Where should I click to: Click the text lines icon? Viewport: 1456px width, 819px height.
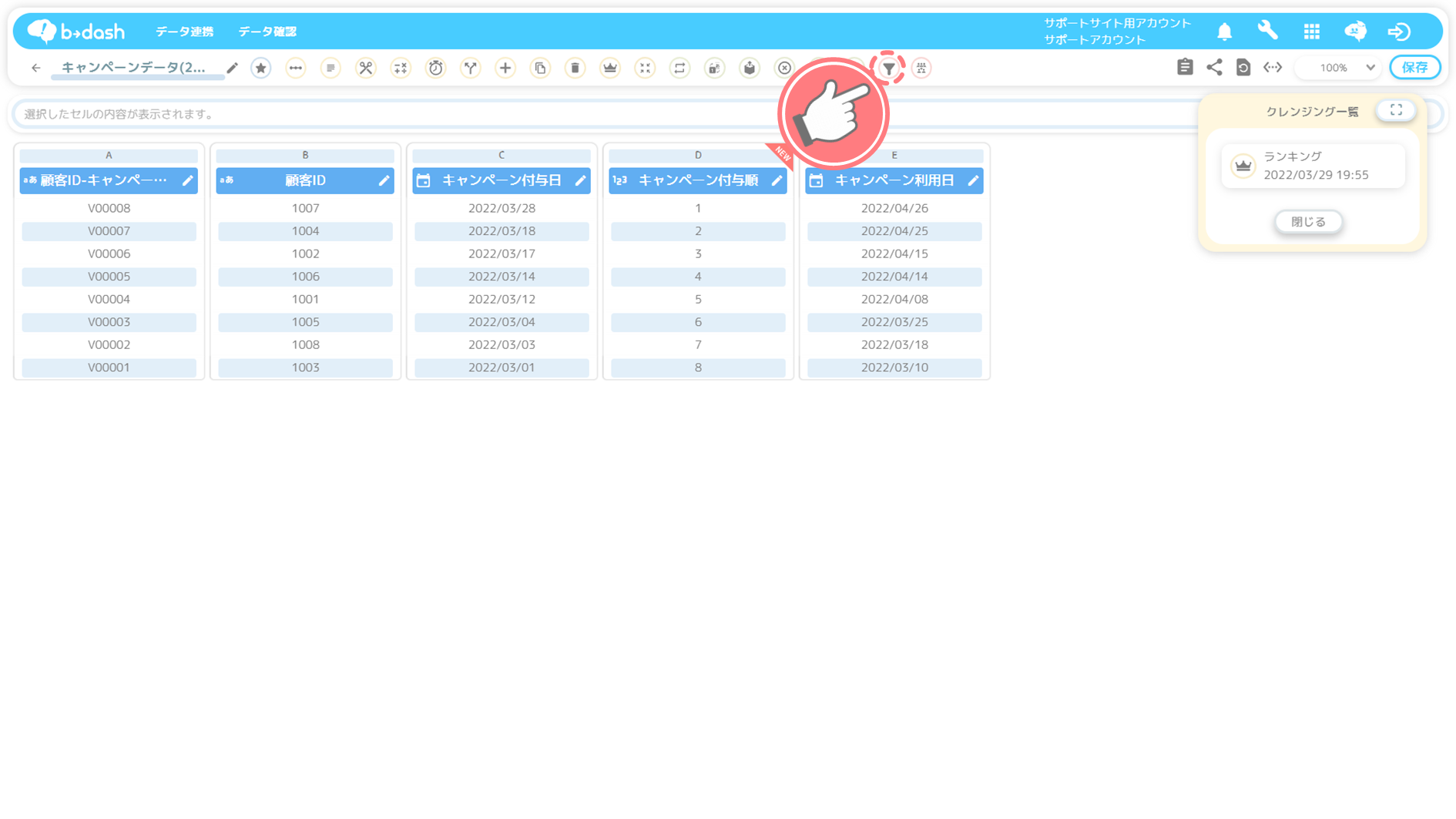pos(330,68)
